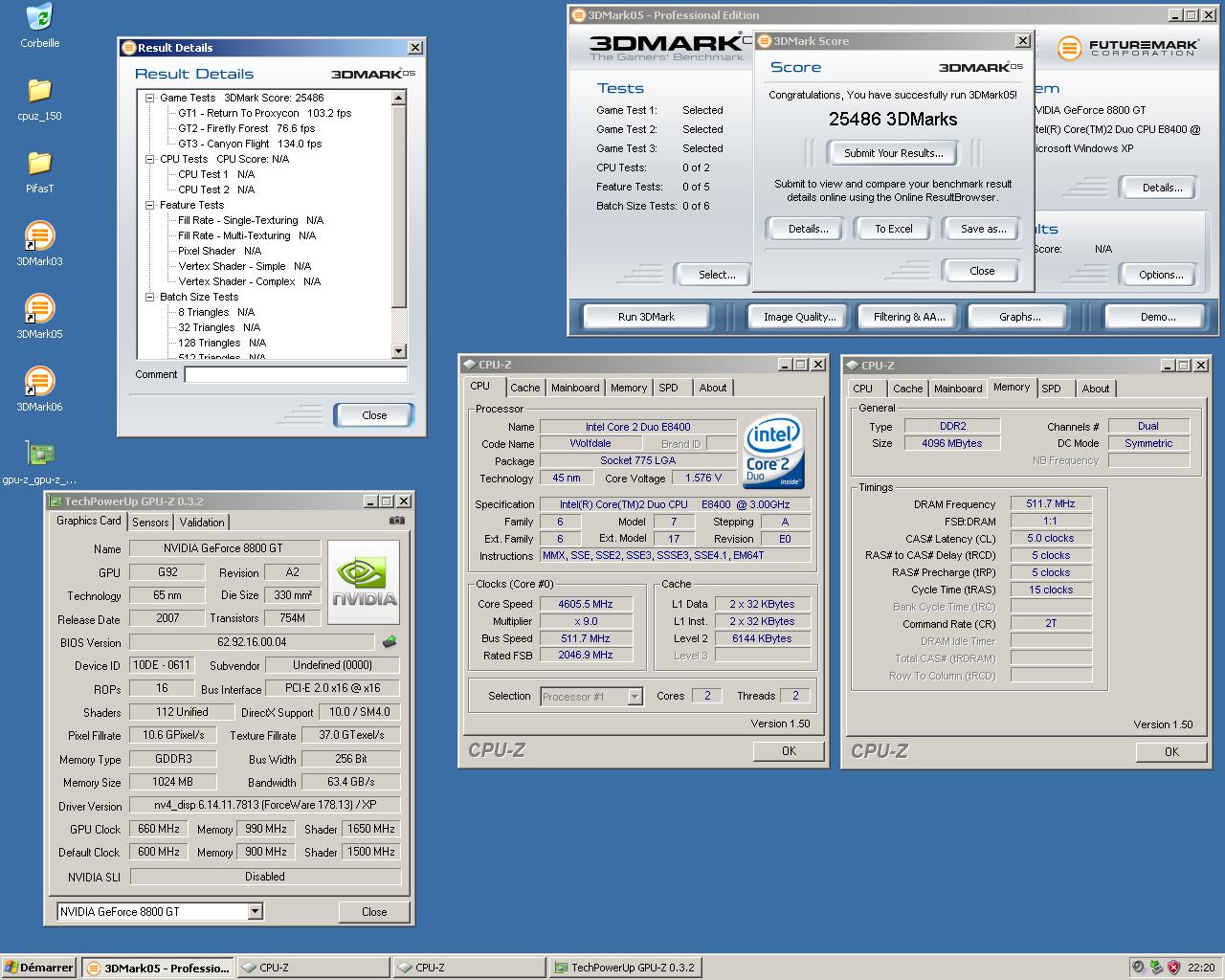The width and height of the screenshot is (1225, 980).
Task: Click the Démarrer start button
Action: (39, 968)
